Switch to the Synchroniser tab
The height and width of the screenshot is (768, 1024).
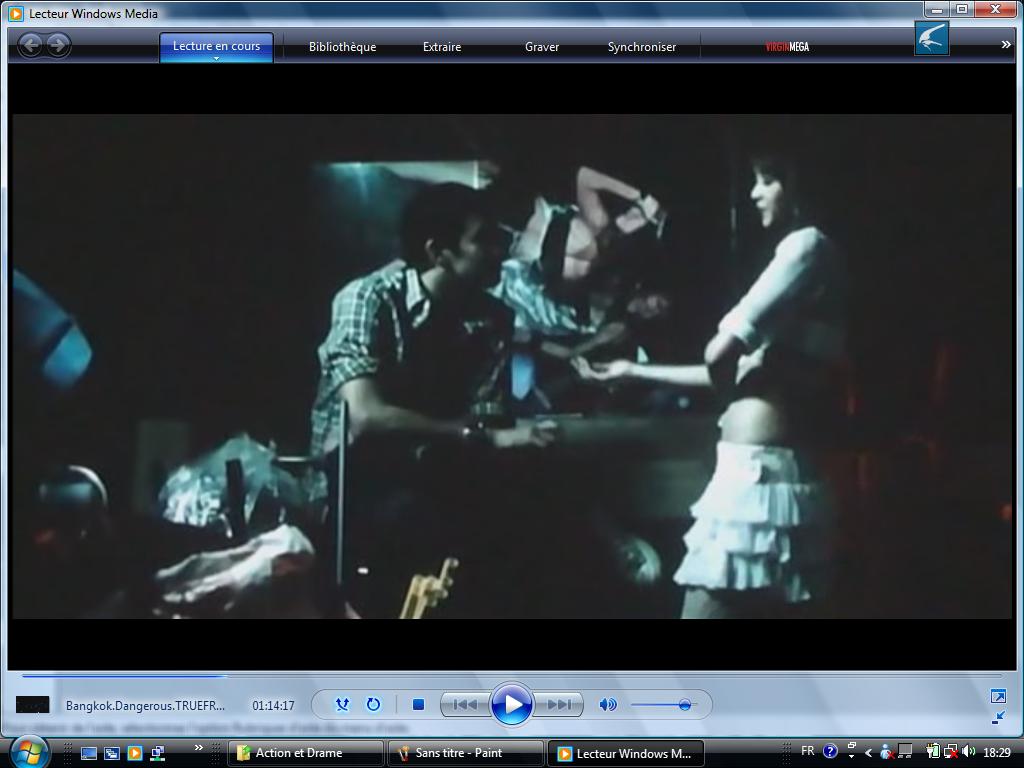(642, 47)
